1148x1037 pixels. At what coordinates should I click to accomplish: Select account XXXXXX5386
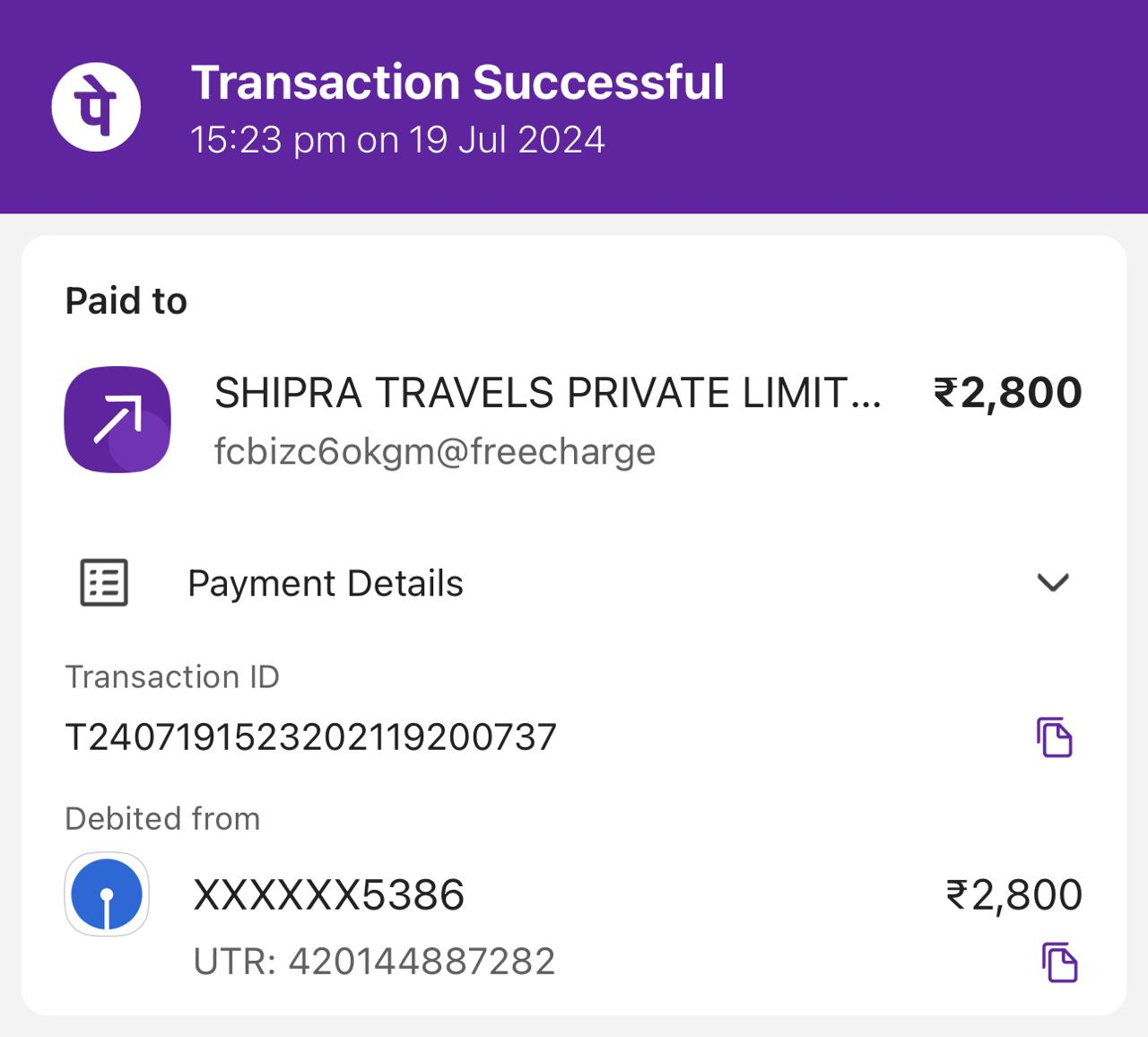pyautogui.click(x=329, y=895)
